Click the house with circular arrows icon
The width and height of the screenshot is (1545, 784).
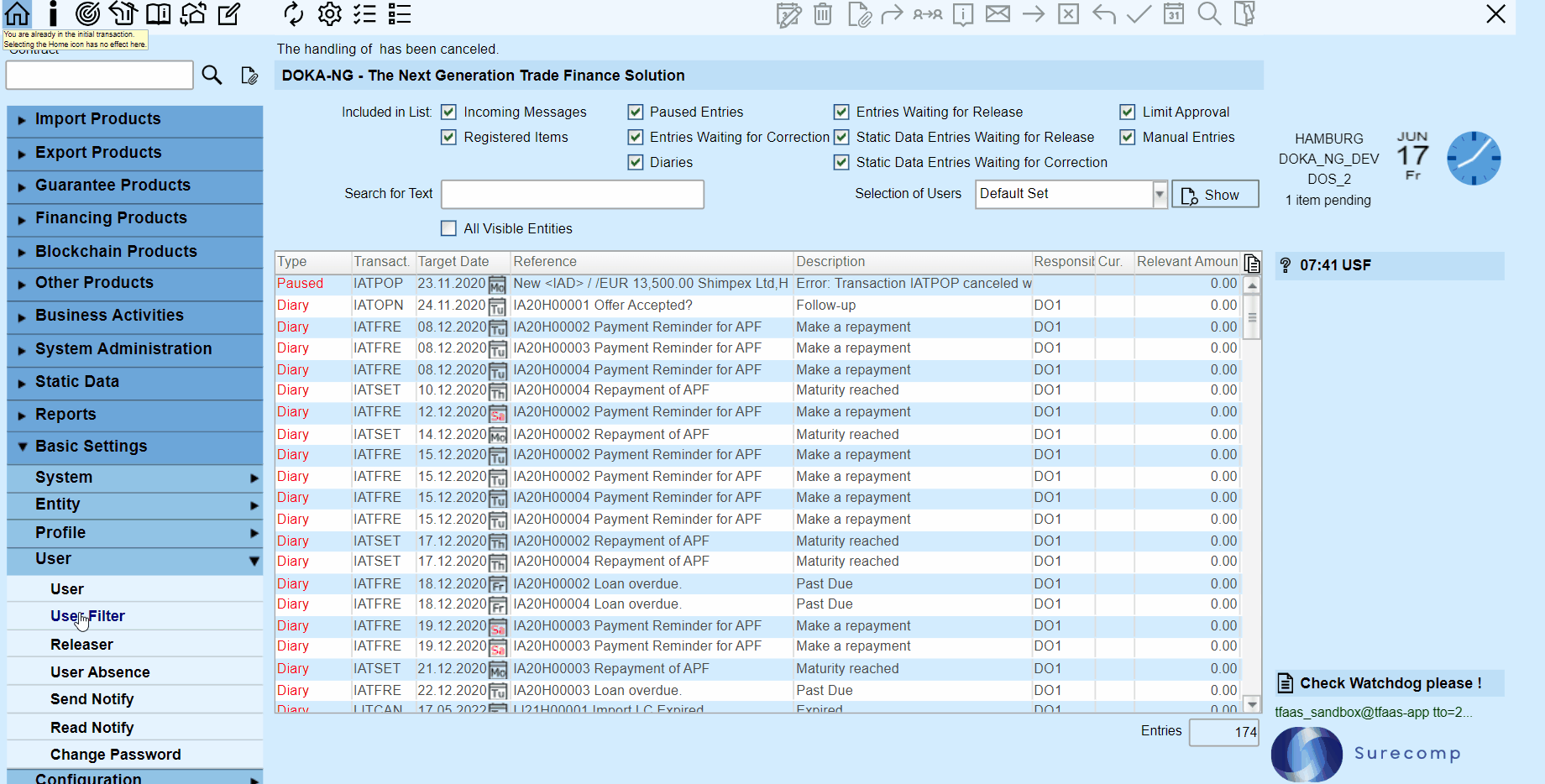193,13
